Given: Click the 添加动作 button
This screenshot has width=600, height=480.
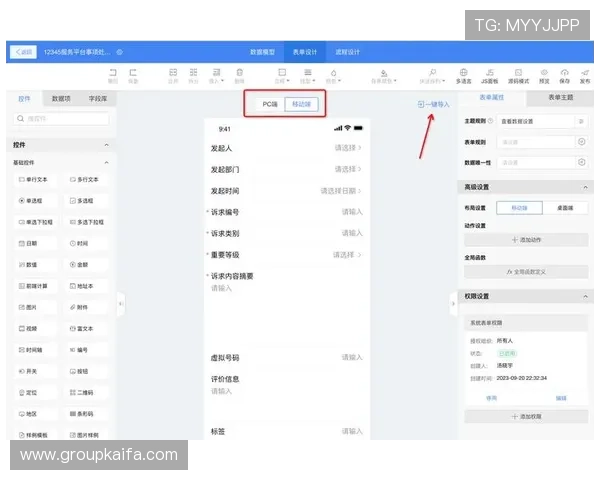Looking at the screenshot, I should [x=526, y=240].
